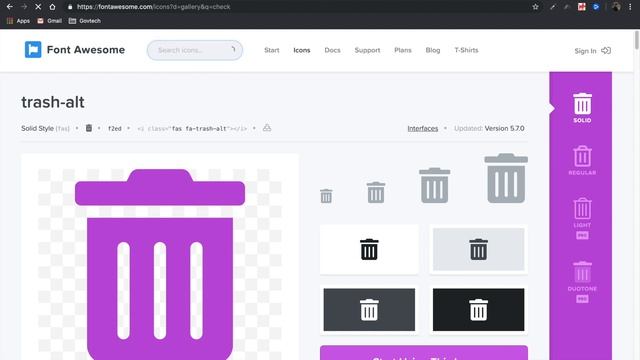This screenshot has width=640, height=360.
Task: Click the white background trash preview
Action: click(x=369, y=249)
